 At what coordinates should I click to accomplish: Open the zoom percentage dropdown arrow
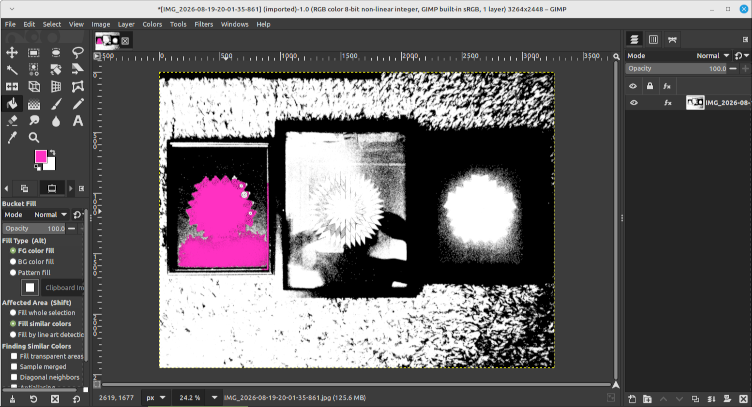pos(214,397)
